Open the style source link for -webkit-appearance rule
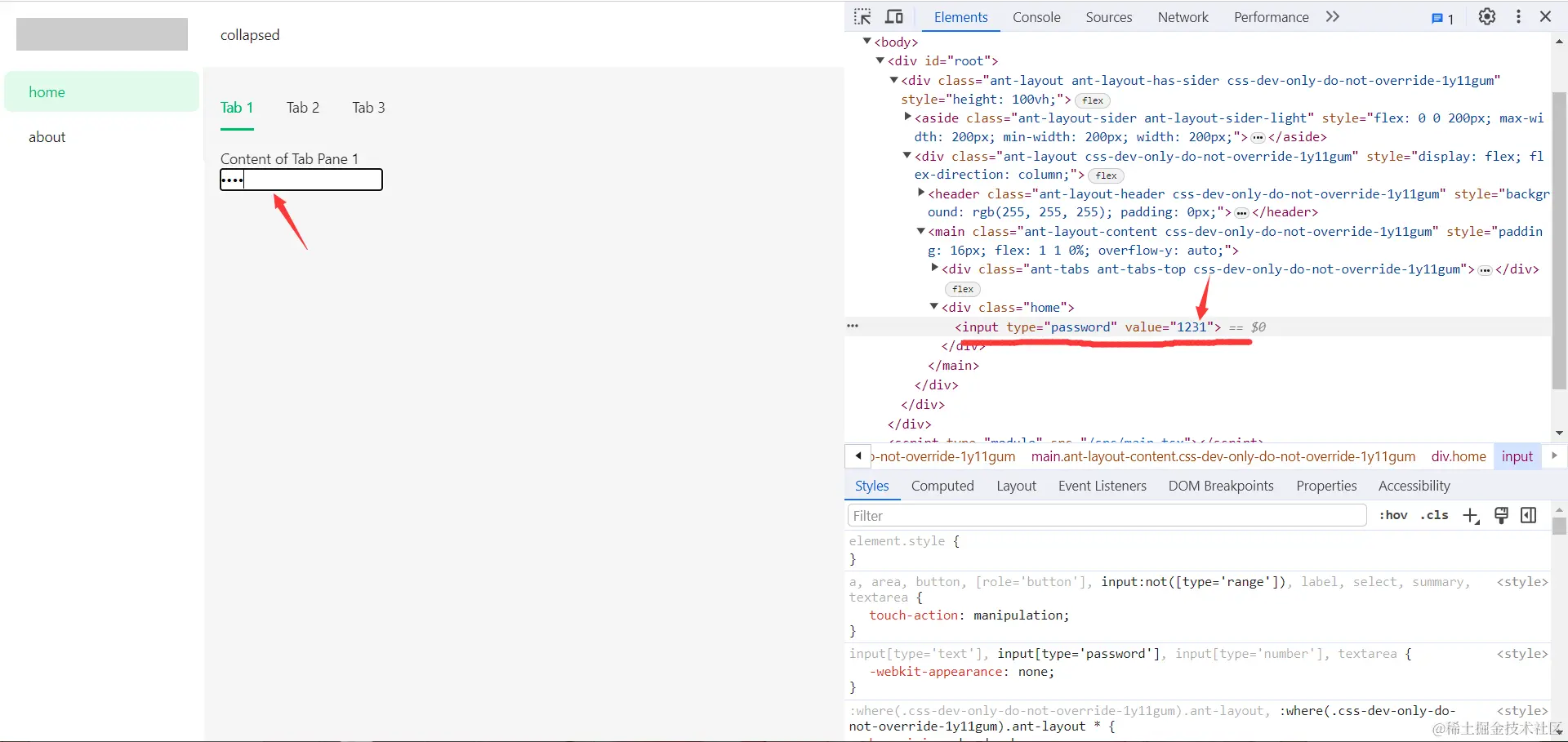The height and width of the screenshot is (742, 1568). [1522, 654]
